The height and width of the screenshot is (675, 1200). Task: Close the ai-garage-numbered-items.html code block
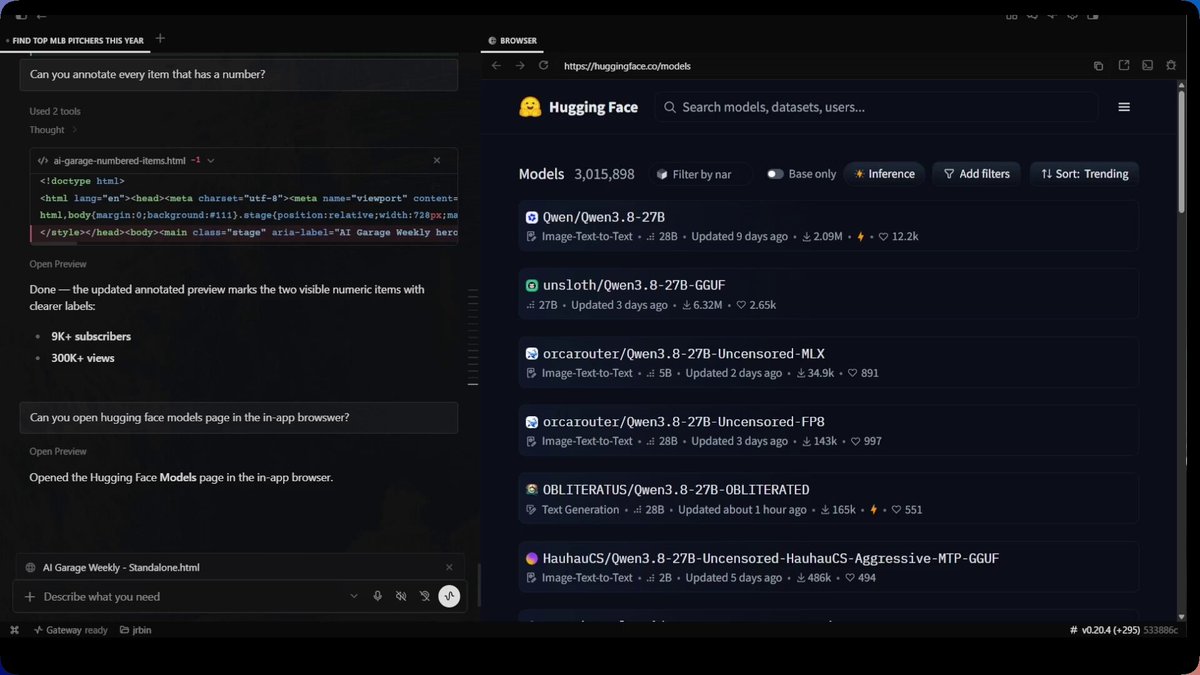click(x=437, y=160)
